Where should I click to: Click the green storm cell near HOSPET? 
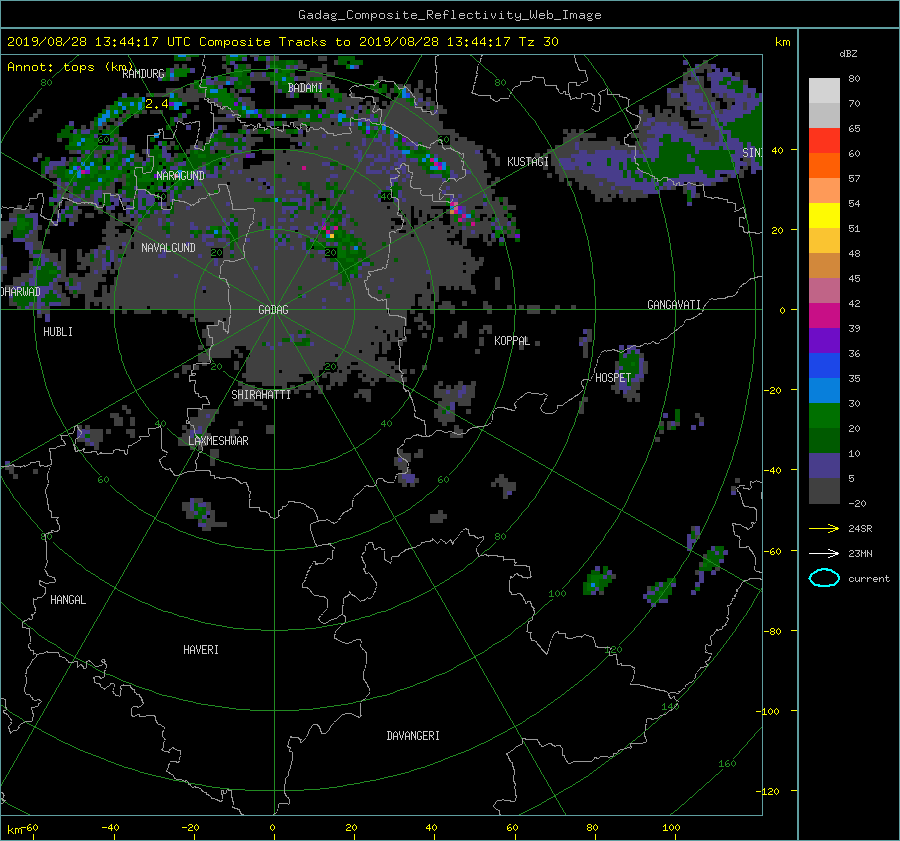tap(630, 370)
